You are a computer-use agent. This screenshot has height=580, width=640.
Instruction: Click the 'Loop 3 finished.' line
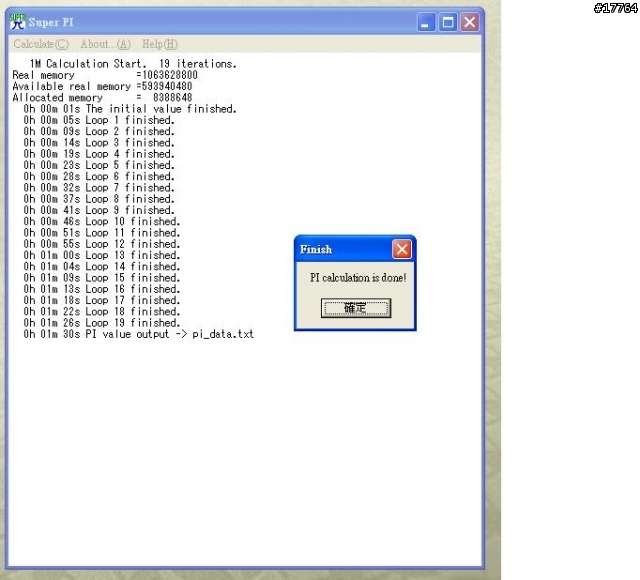pyautogui.click(x=99, y=142)
